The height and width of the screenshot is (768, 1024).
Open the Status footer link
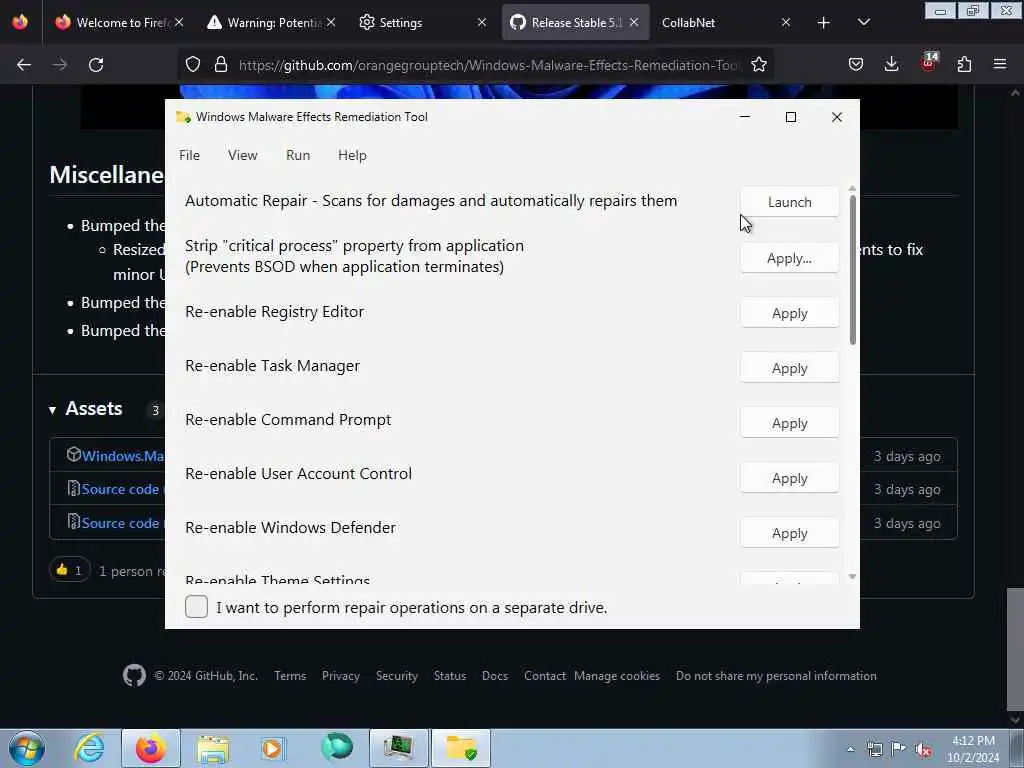(x=450, y=676)
